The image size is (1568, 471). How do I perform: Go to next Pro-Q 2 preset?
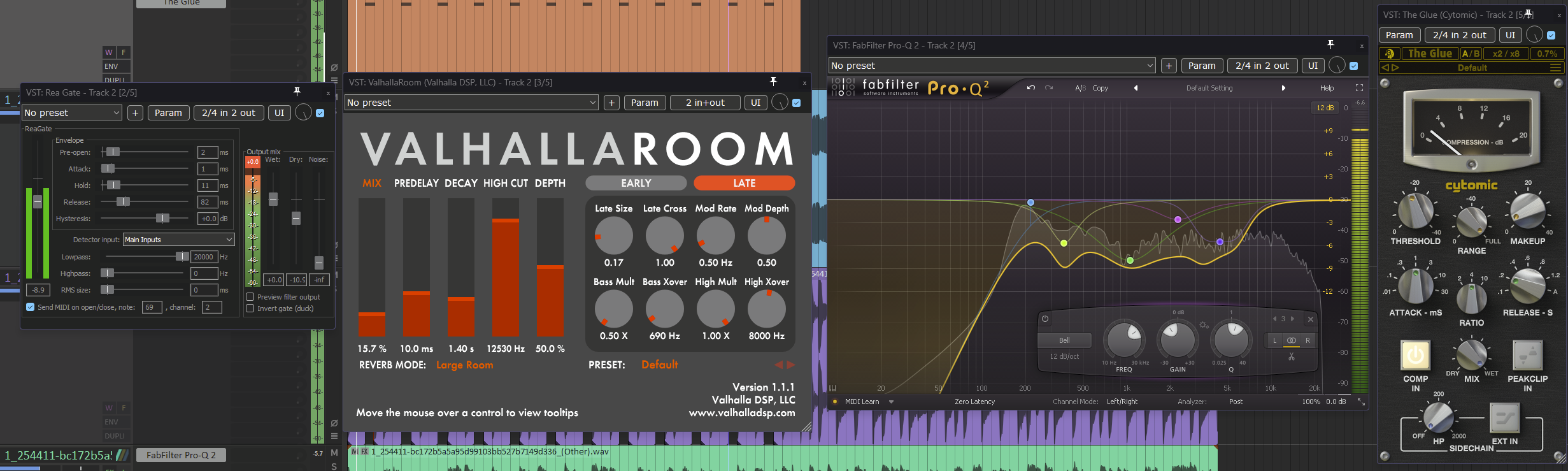point(1283,88)
